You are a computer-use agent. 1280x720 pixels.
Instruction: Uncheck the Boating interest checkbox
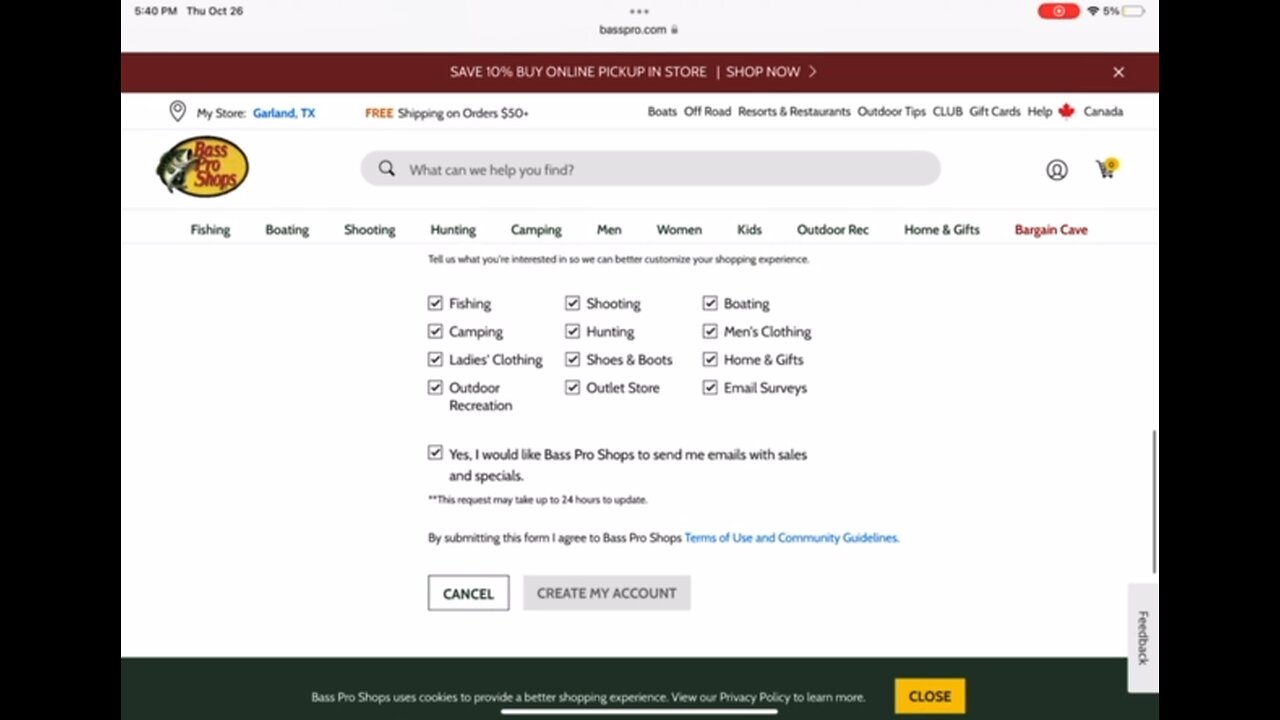(710, 303)
